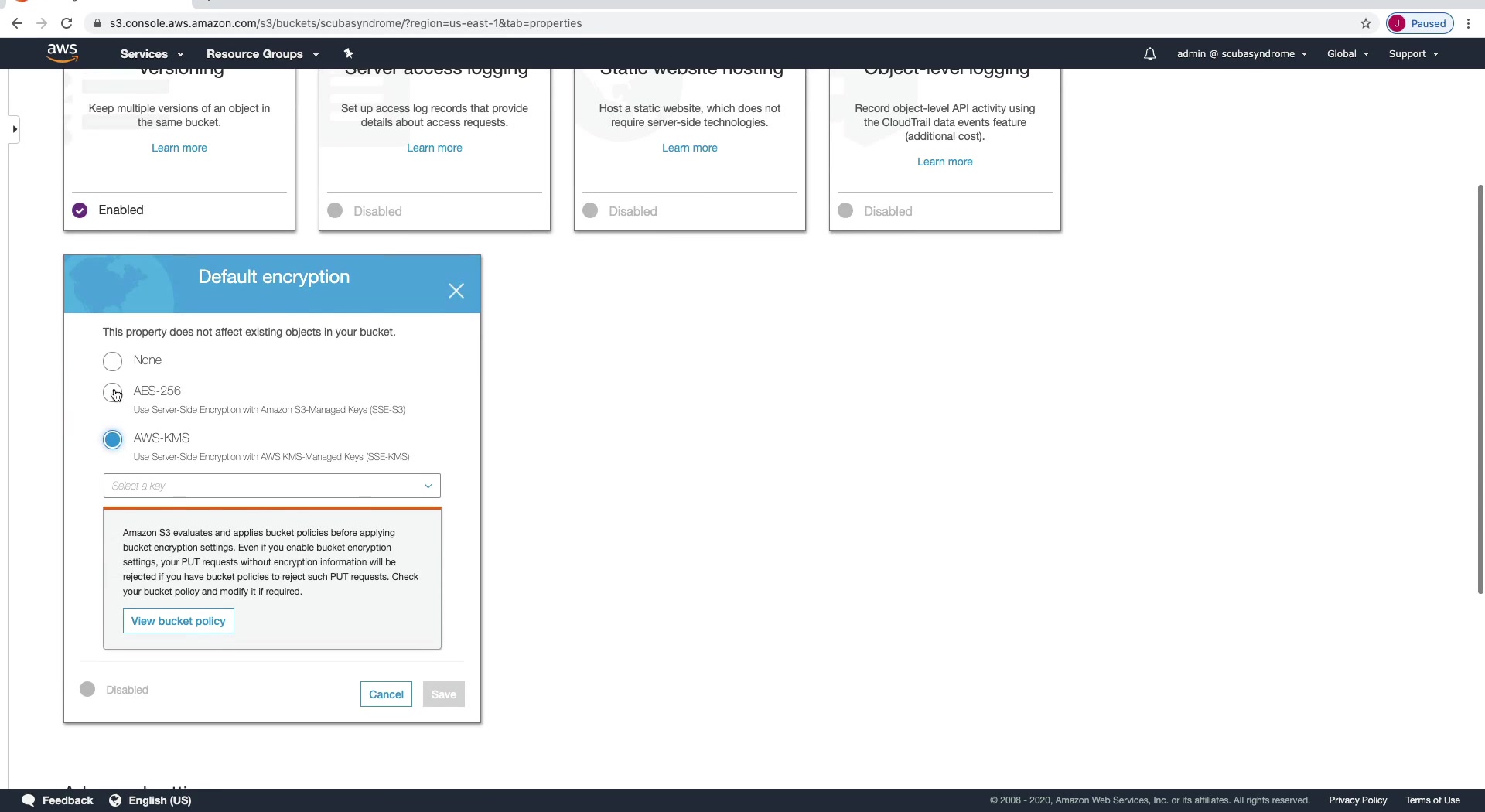1485x812 pixels.
Task: Open the admin @ scubasyndrome account menu
Action: point(1242,54)
